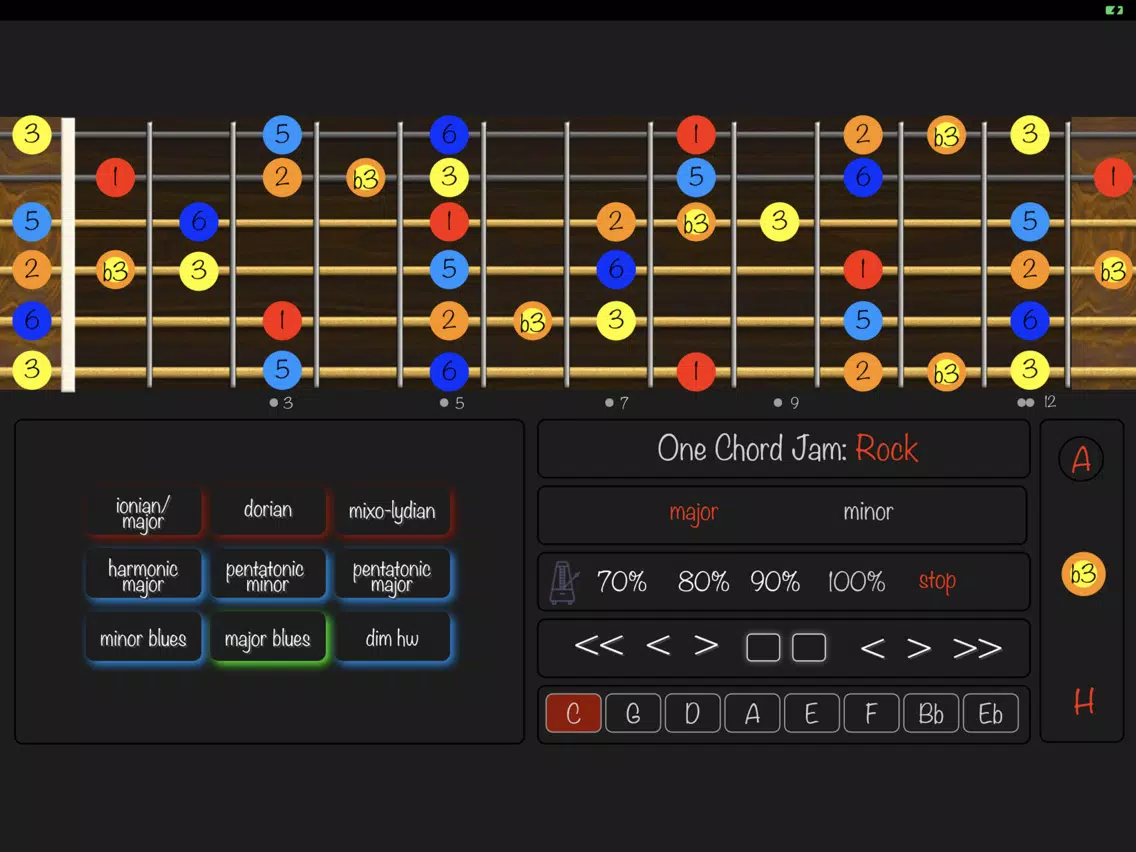Screen dimensions: 1136x852
Task: Select key G
Action: (632, 714)
